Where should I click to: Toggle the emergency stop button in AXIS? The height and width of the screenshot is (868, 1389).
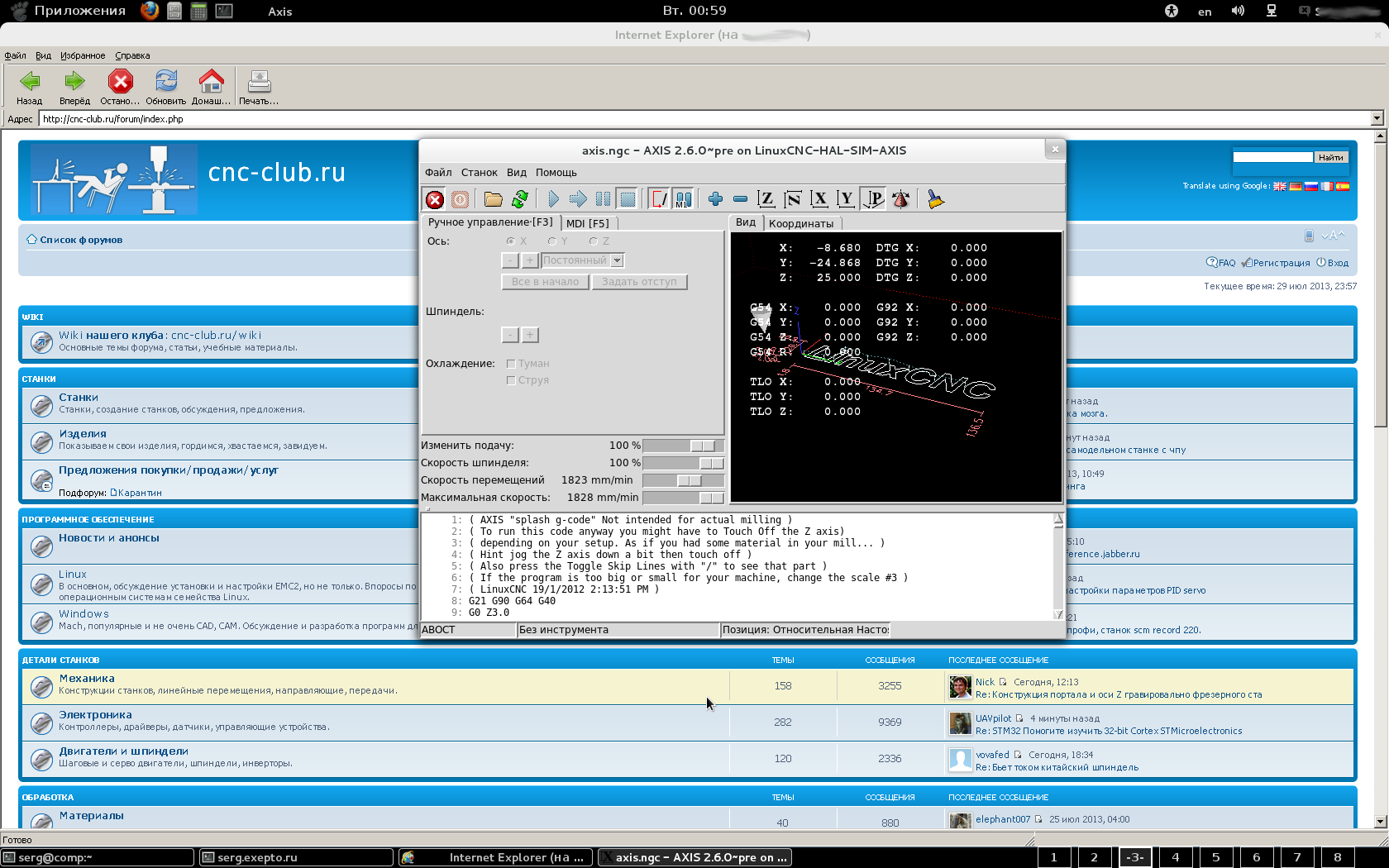tap(435, 199)
